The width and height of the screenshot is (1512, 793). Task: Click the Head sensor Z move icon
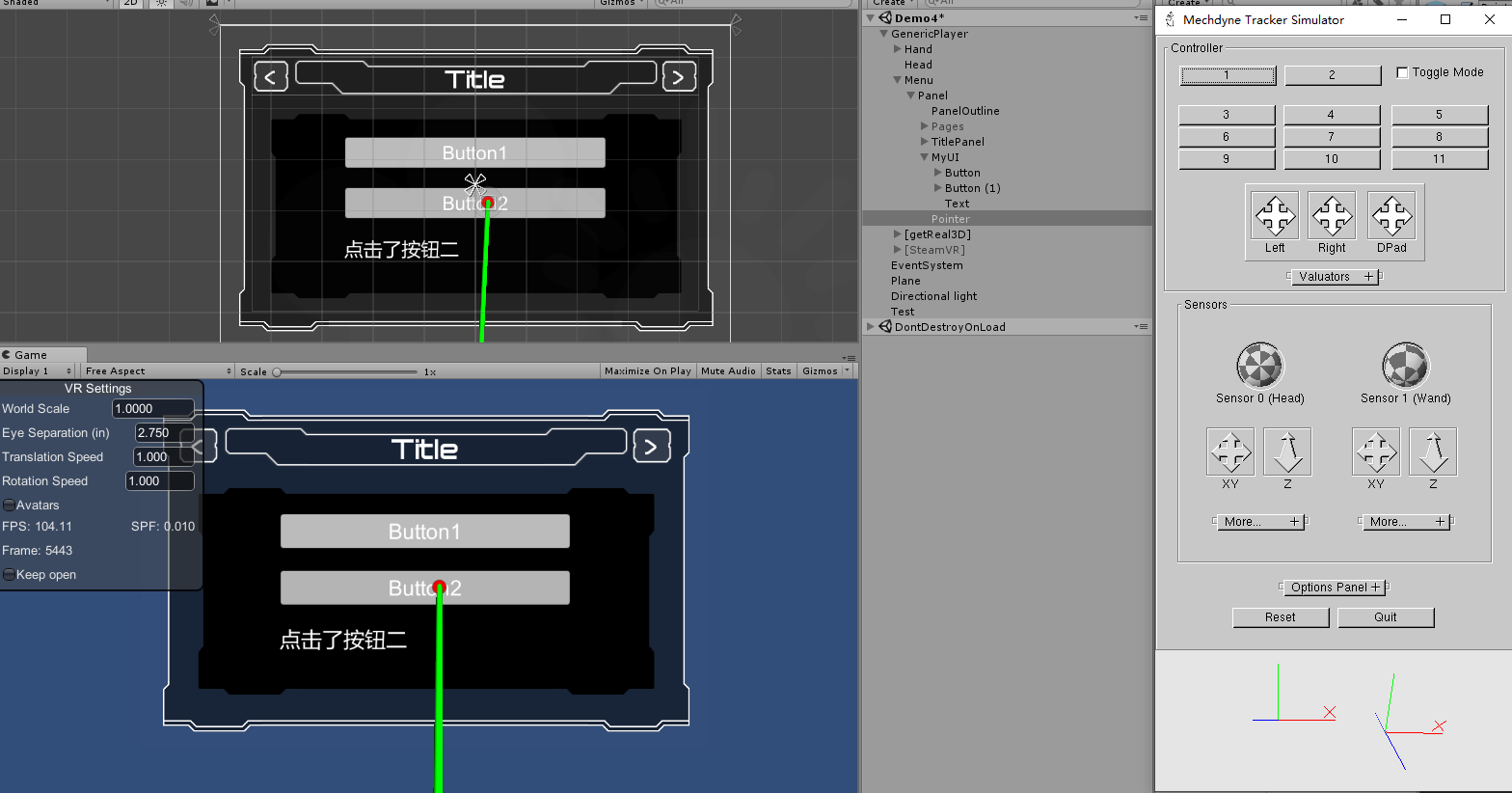[1287, 451]
